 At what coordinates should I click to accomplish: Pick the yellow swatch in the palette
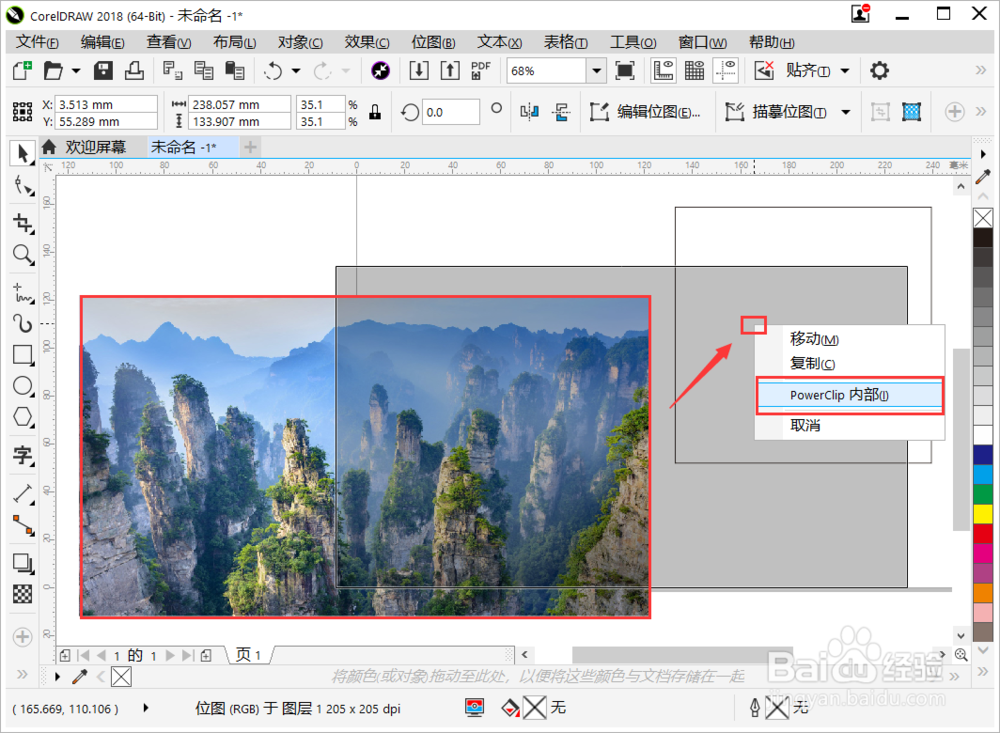(983, 513)
